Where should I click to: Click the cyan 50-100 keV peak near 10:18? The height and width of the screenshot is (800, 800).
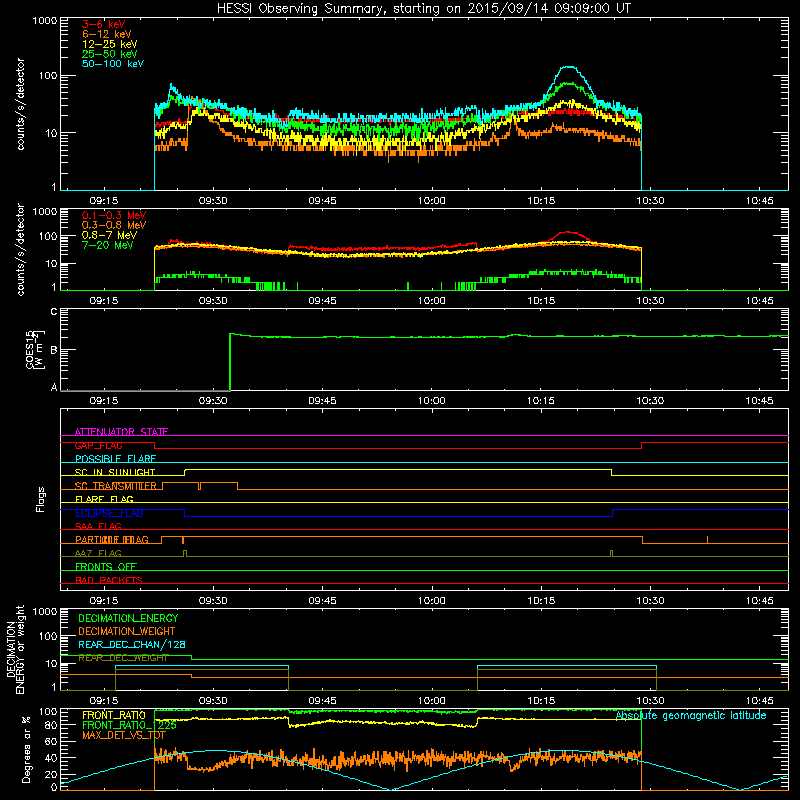[568, 67]
